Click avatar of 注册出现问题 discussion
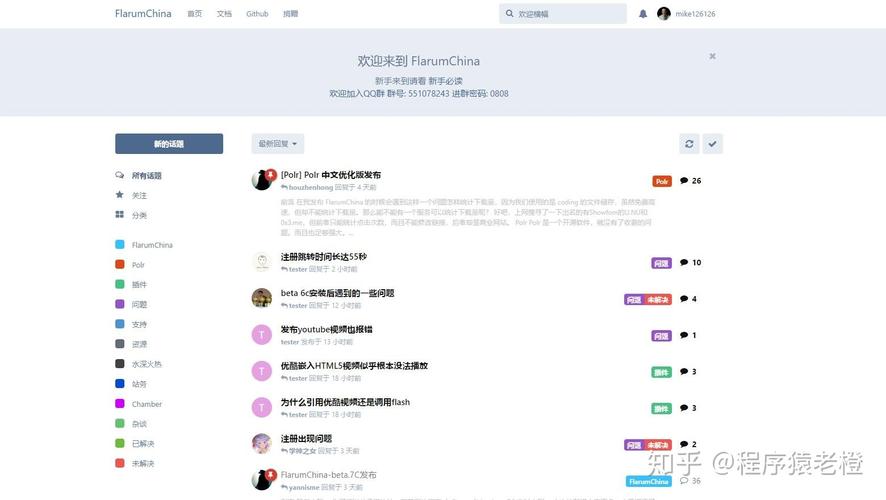Image resolution: width=886 pixels, height=500 pixels. click(262, 444)
